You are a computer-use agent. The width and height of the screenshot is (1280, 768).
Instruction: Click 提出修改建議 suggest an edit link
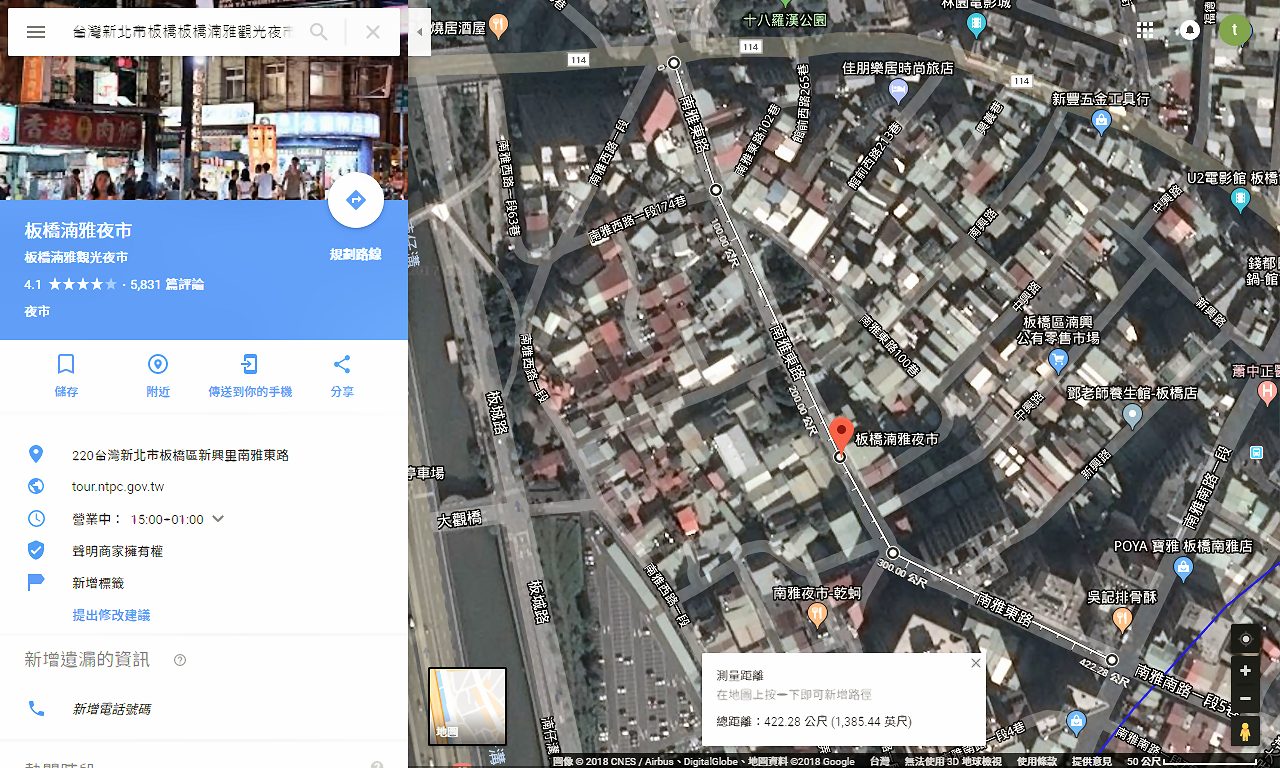tap(111, 615)
